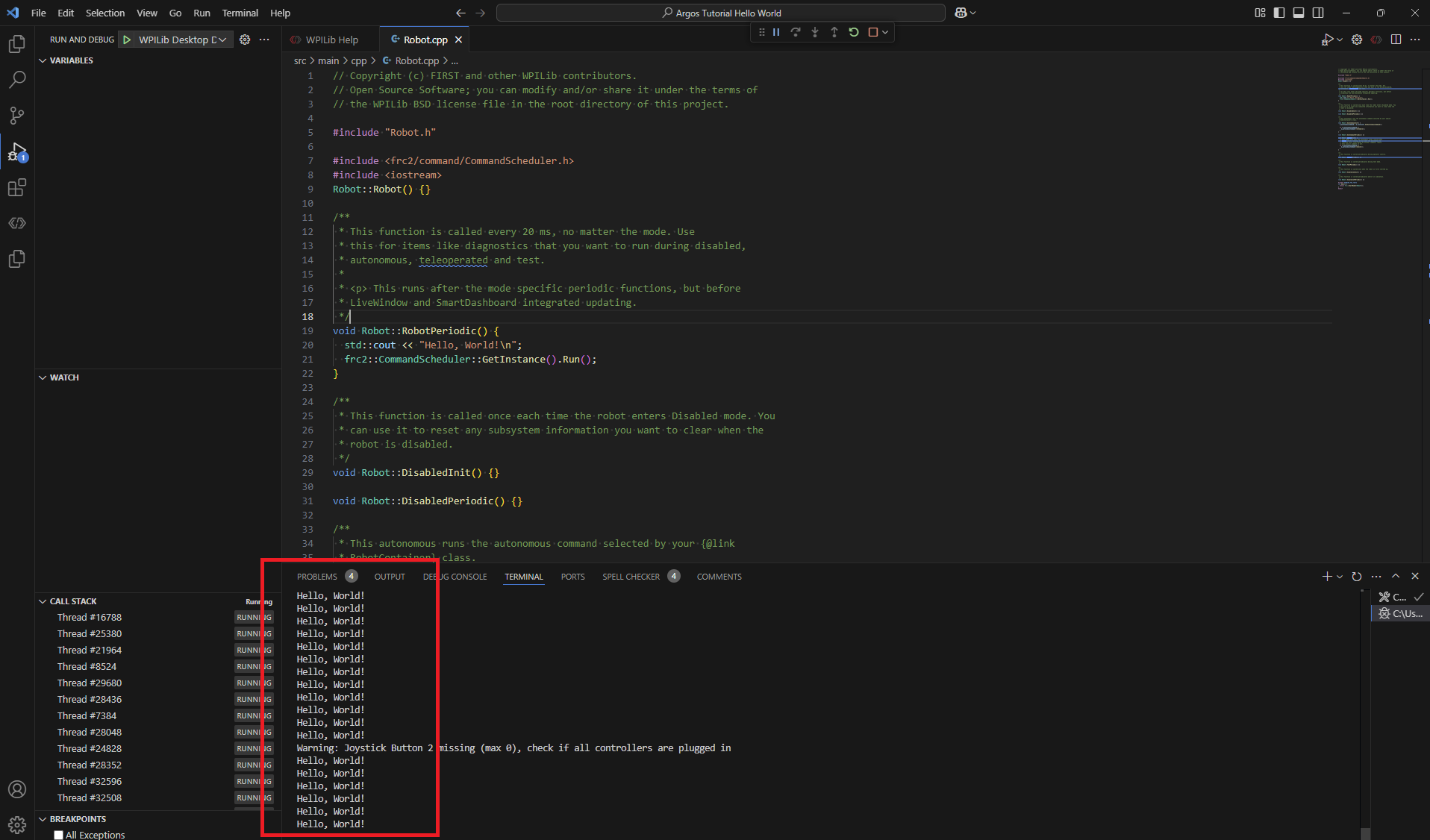Toggle the All Exceptions breakpoint checkbox
The image size is (1430, 840).
[x=58, y=835]
